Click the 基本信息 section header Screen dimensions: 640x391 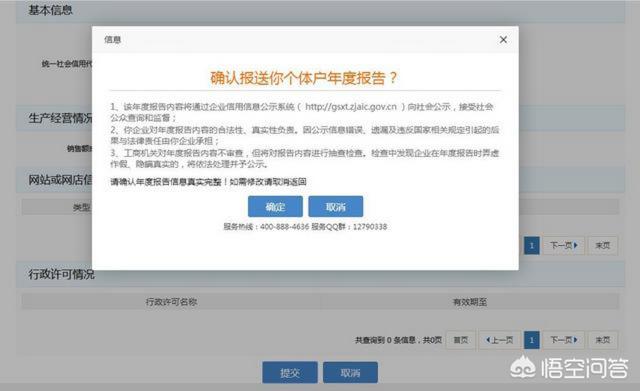click(x=50, y=10)
